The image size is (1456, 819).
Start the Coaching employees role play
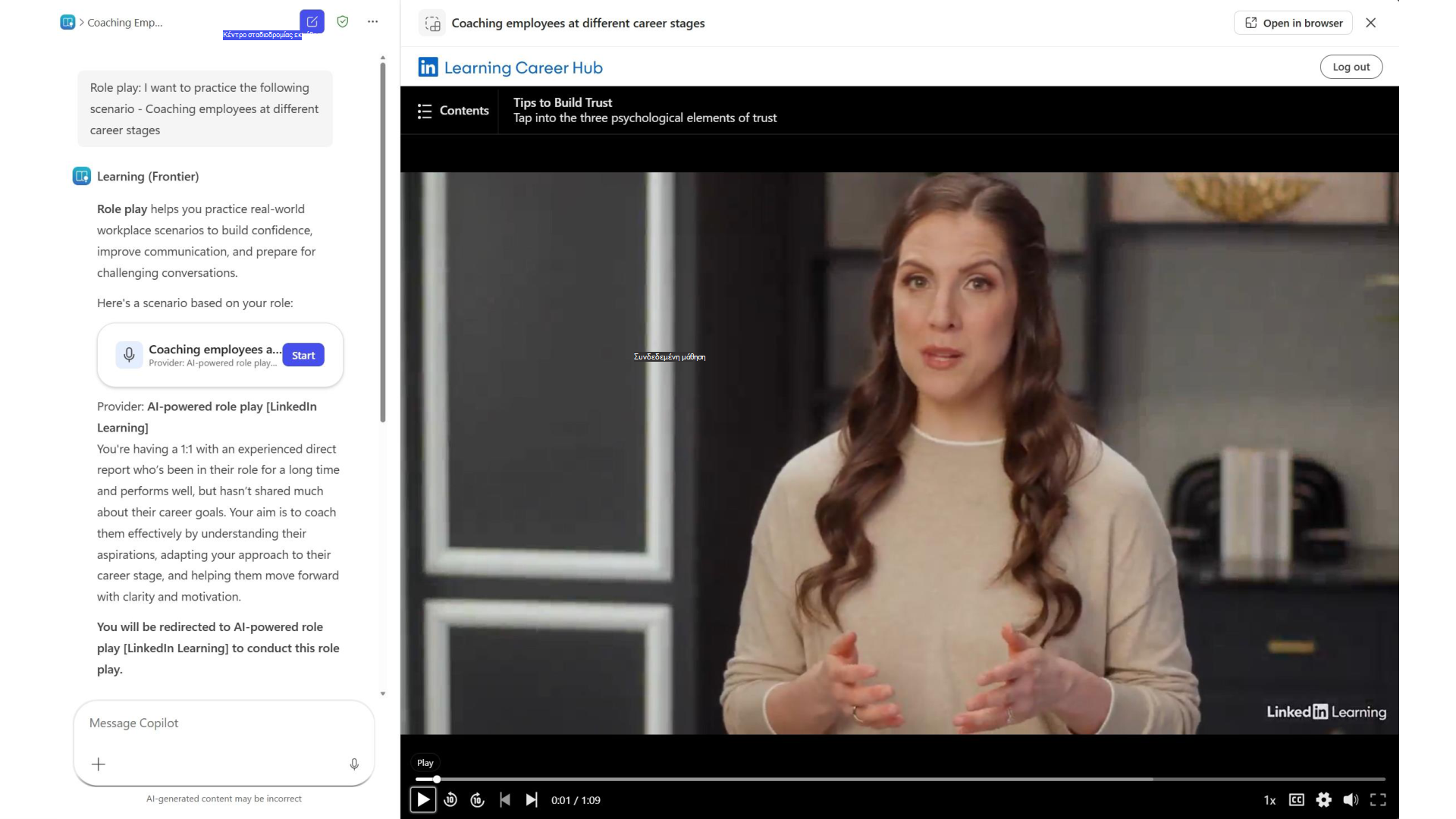pyautogui.click(x=303, y=355)
